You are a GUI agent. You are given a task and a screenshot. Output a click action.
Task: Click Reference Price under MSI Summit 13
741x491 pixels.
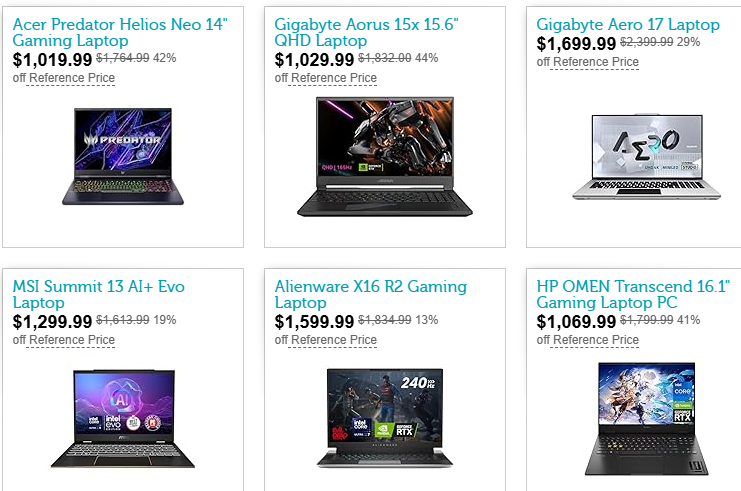click(72, 340)
